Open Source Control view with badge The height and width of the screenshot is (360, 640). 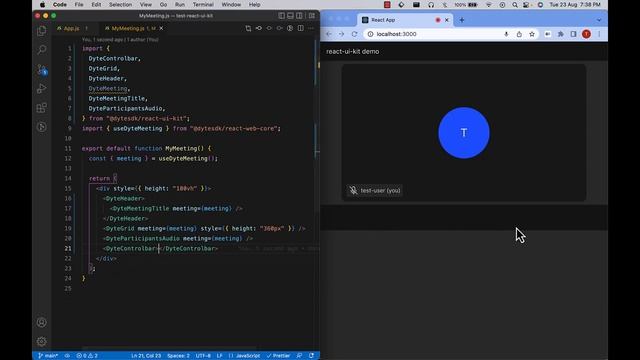(42, 69)
